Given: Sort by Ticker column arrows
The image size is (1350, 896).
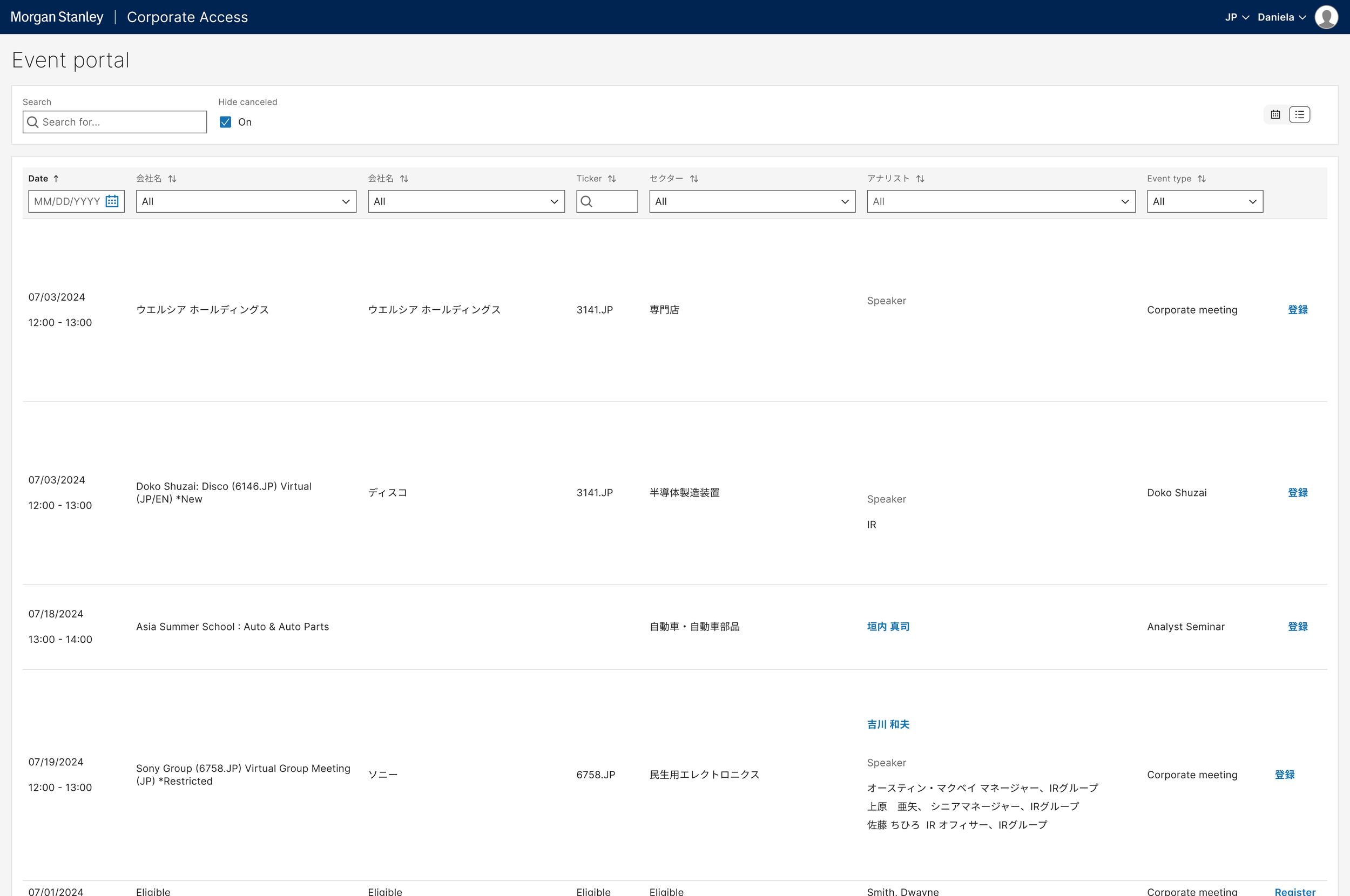Looking at the screenshot, I should pyautogui.click(x=612, y=178).
